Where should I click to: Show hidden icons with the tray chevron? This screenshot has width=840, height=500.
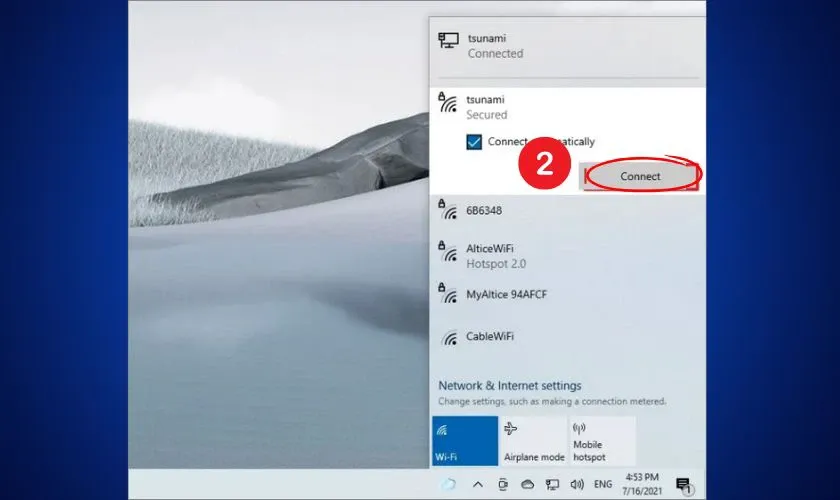pos(478,484)
